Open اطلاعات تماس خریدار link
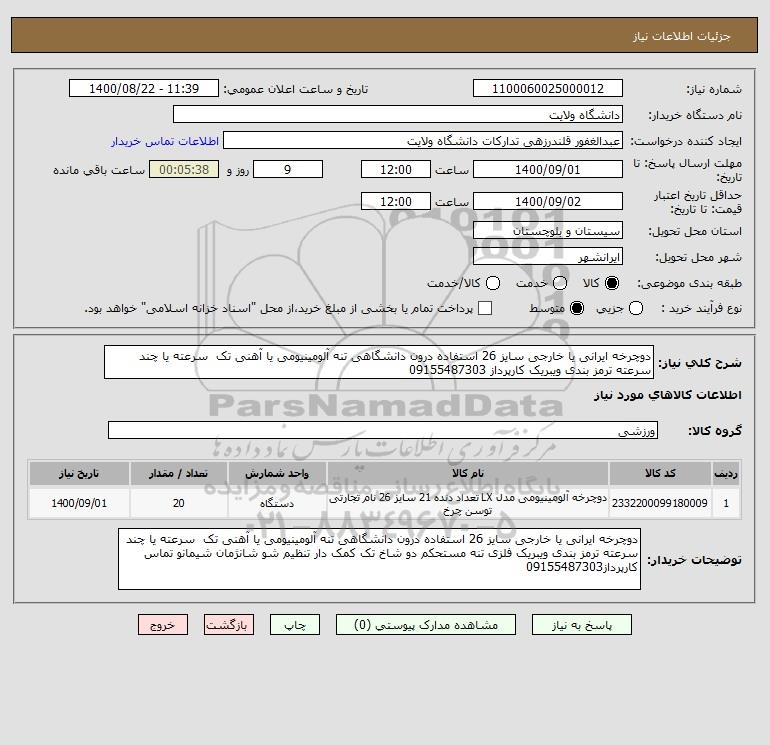The width and height of the screenshot is (770, 745). tap(165, 141)
